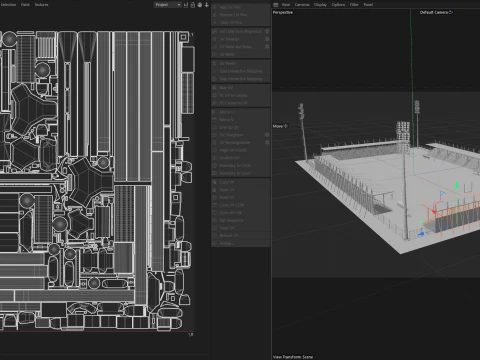Click the Reset UV icon

point(215,197)
